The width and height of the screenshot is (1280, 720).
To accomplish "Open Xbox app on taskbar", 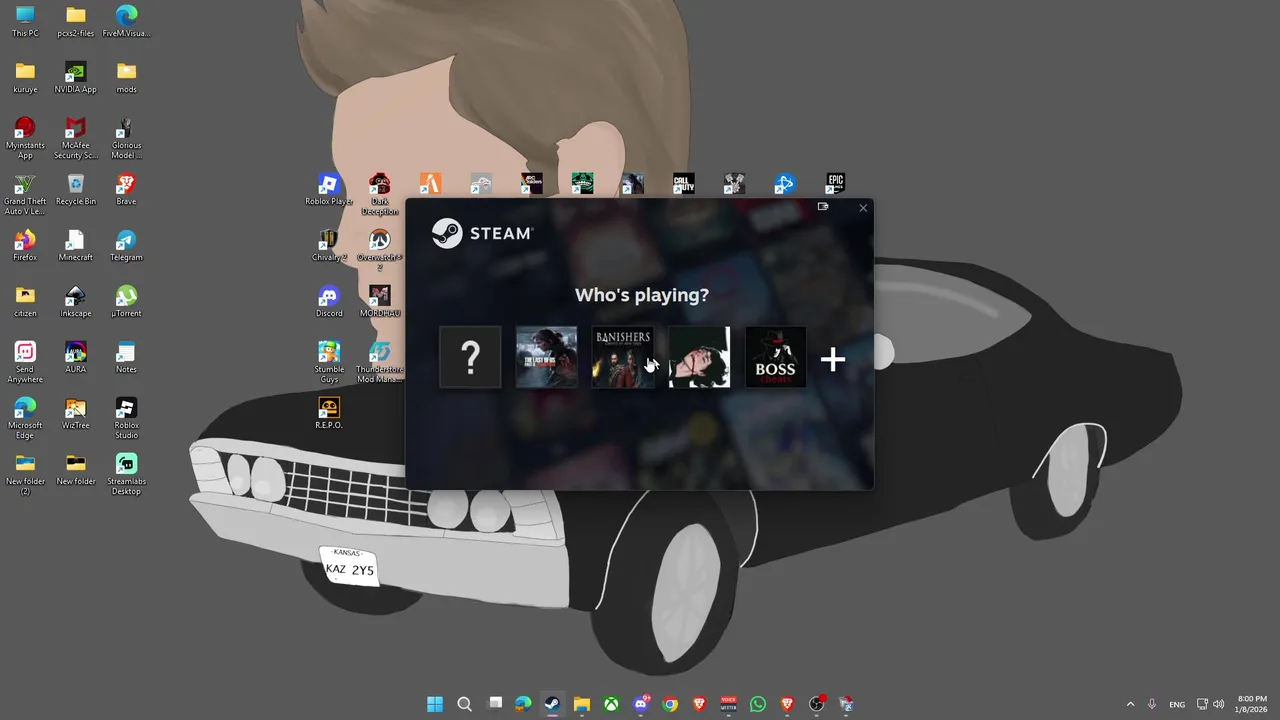I will click(x=611, y=704).
